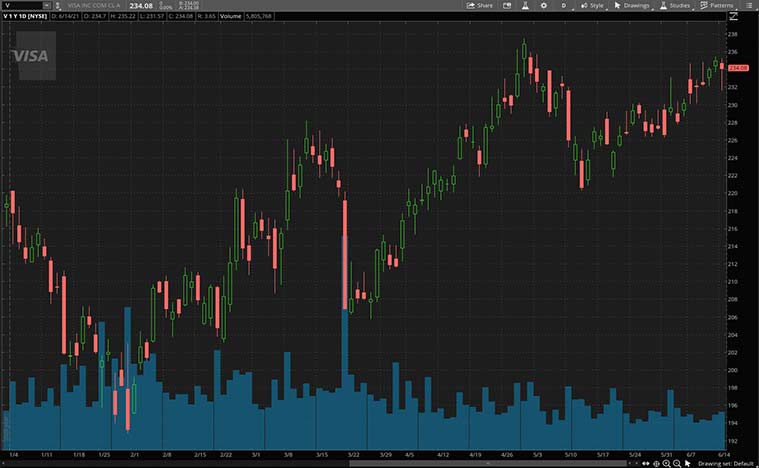This screenshot has width=759, height=468.
Task: Open the Style dropdown
Action: pos(592,5)
